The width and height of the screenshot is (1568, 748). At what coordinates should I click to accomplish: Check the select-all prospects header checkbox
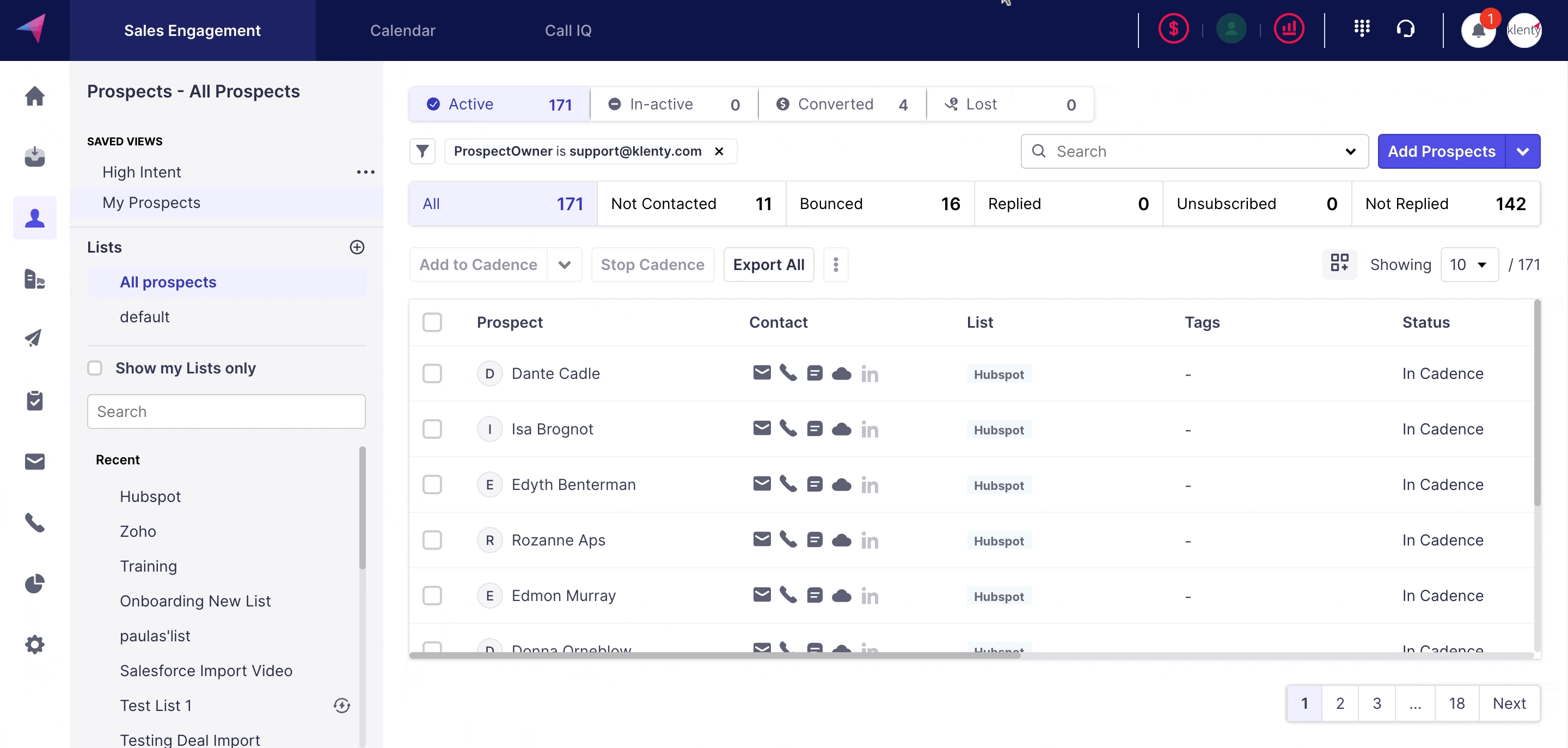(432, 322)
